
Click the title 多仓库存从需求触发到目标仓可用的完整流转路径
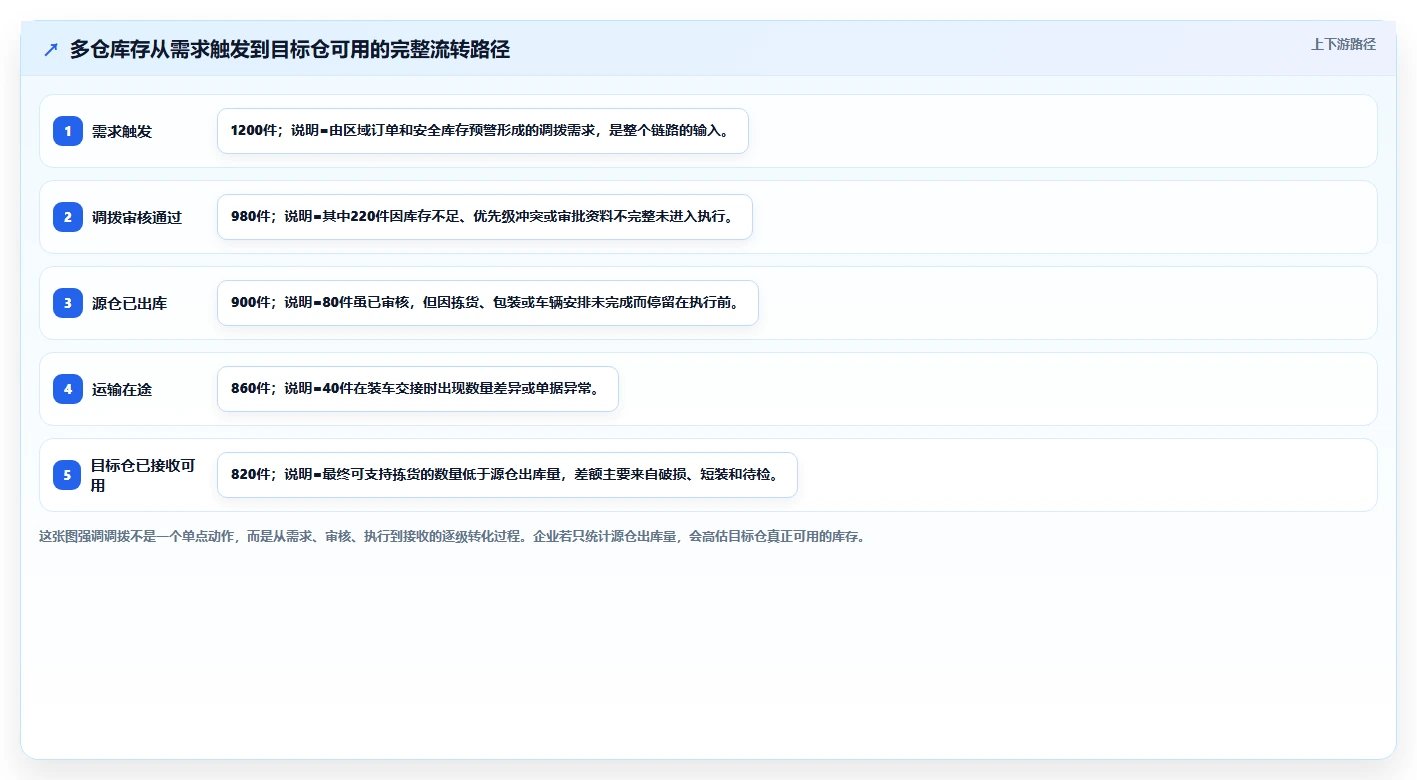[x=290, y=50]
